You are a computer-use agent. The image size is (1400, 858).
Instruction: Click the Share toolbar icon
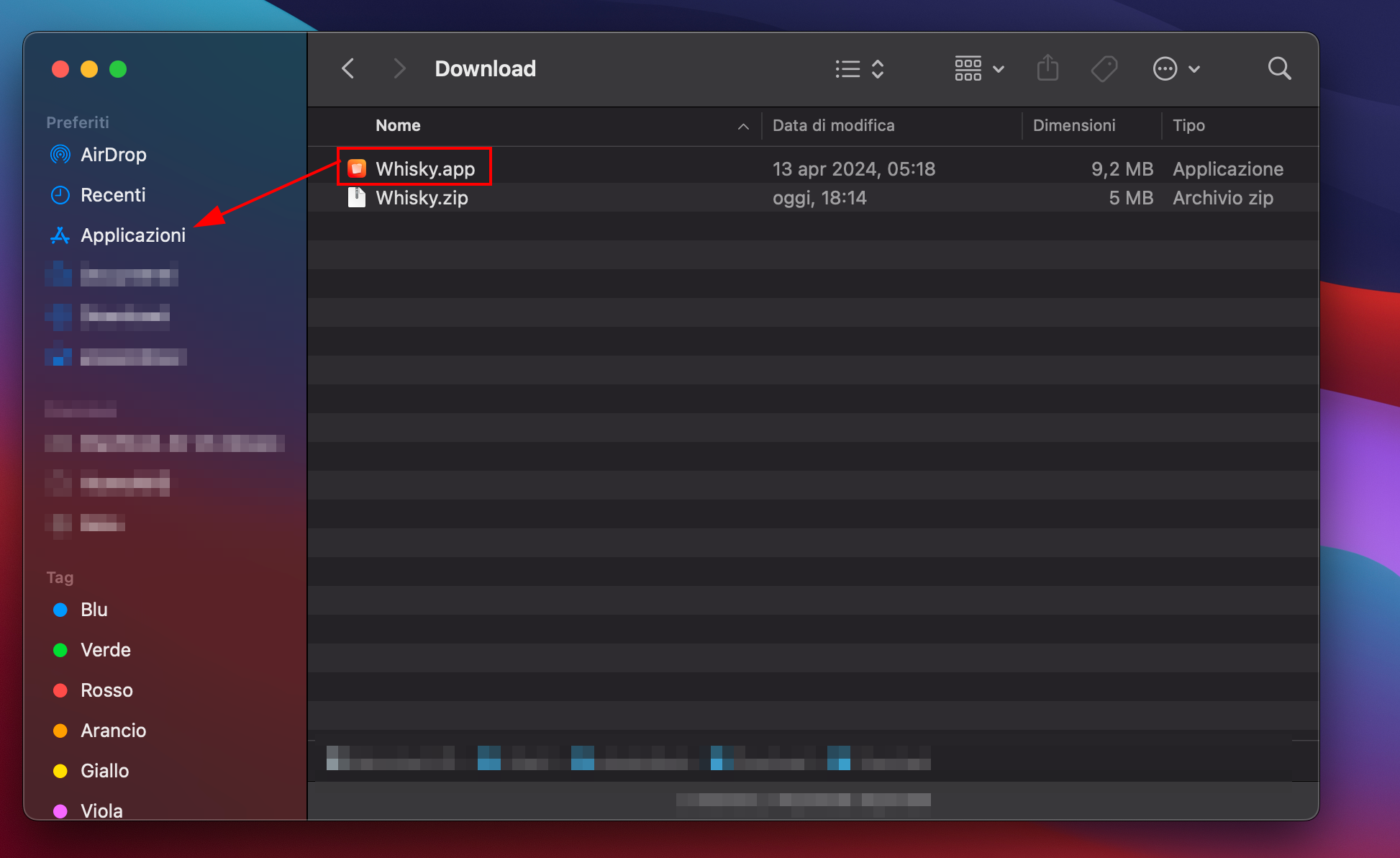[x=1047, y=69]
